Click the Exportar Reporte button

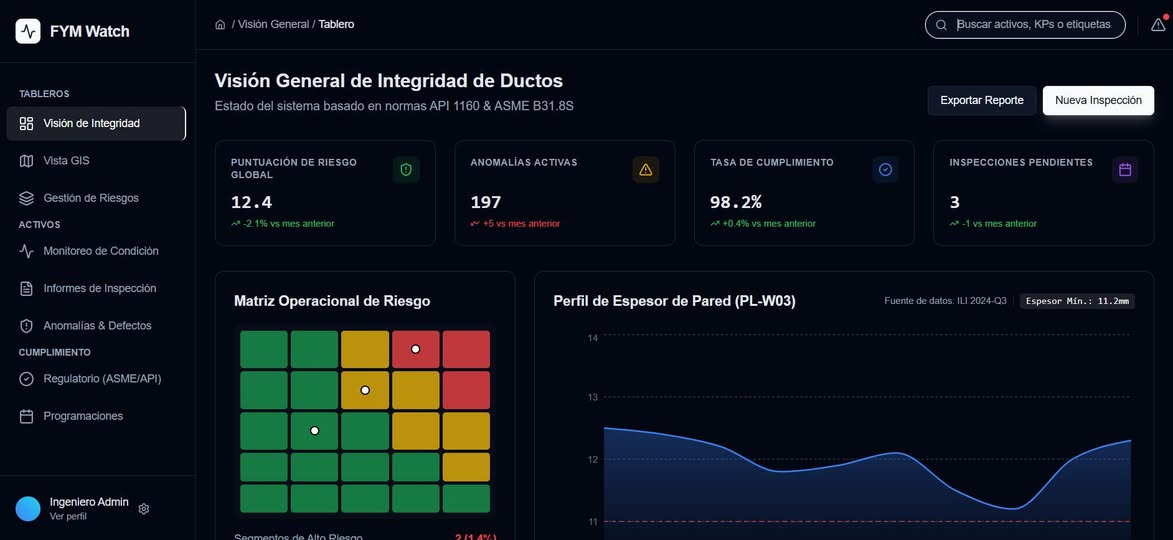point(982,100)
